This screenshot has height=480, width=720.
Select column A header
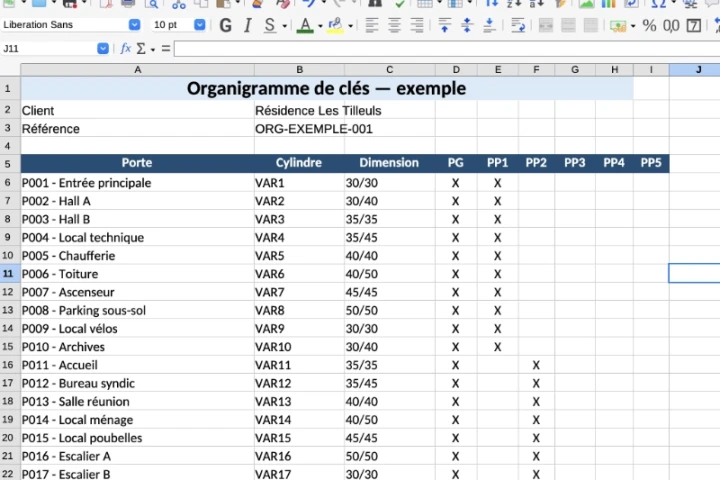pos(137,70)
